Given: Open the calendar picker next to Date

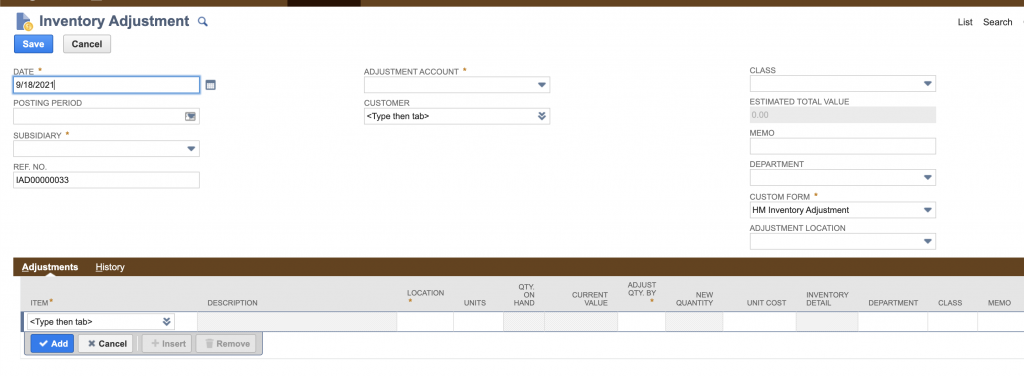Looking at the screenshot, I should click(210, 85).
